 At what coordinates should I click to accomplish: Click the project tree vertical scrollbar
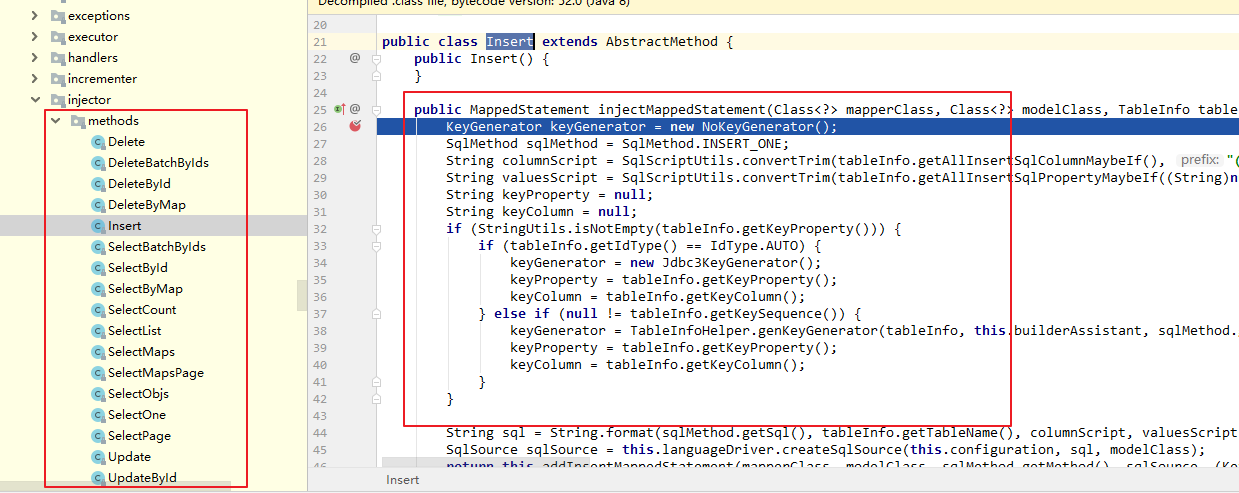pyautogui.click(x=302, y=296)
